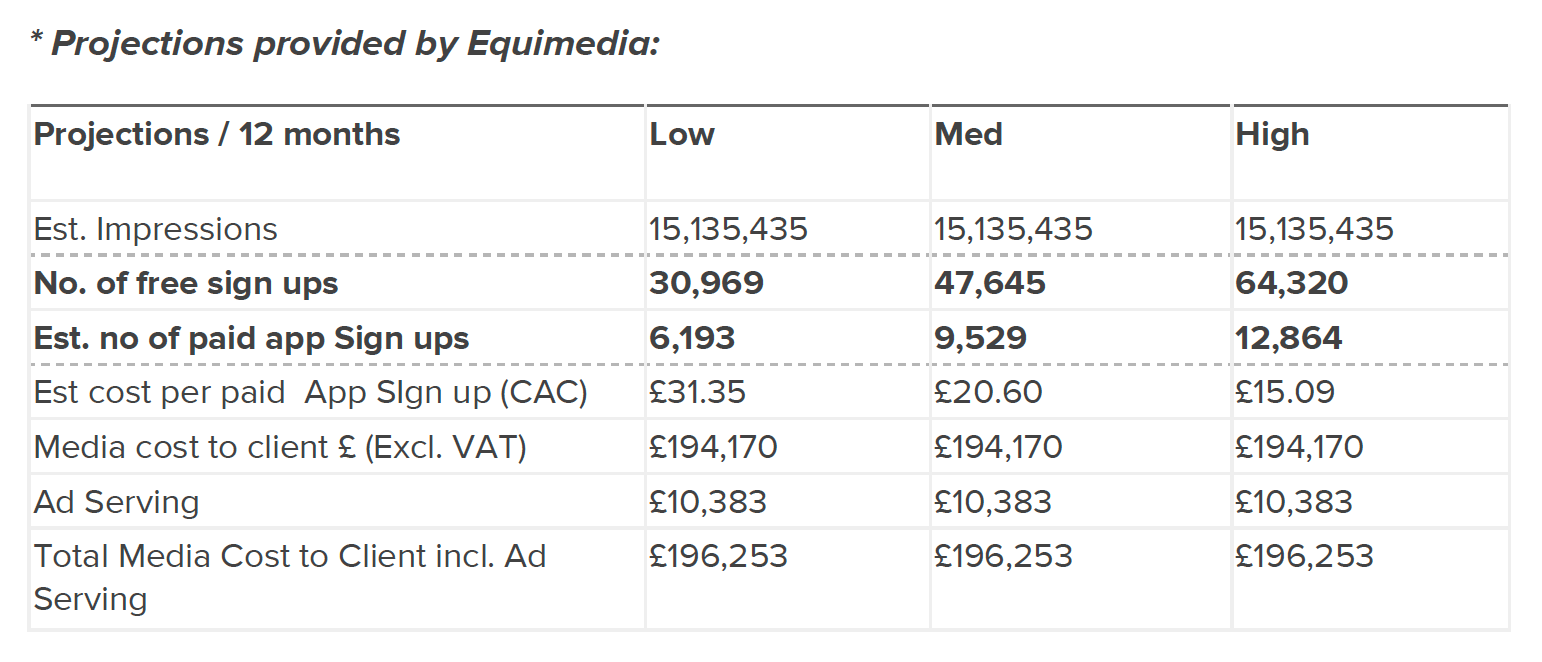This screenshot has height=662, width=1542.
Task: Click free sign ups Med value 47,645
Action: (990, 284)
